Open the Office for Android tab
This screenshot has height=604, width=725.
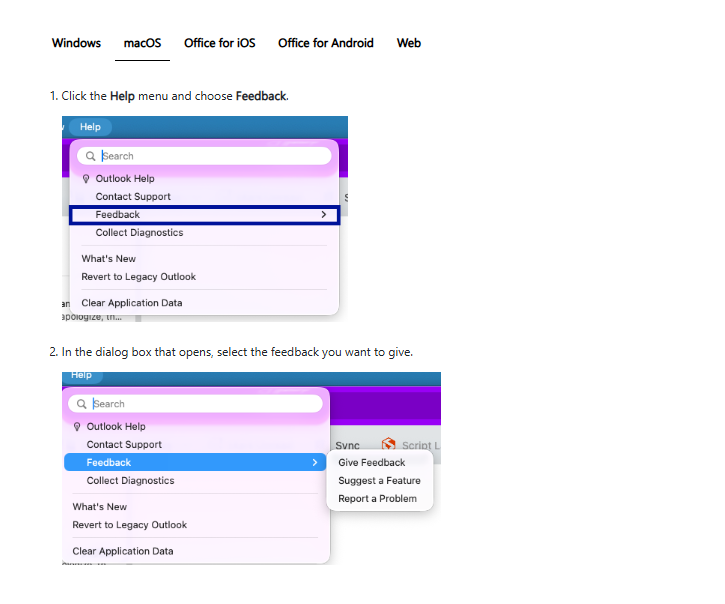(x=326, y=43)
